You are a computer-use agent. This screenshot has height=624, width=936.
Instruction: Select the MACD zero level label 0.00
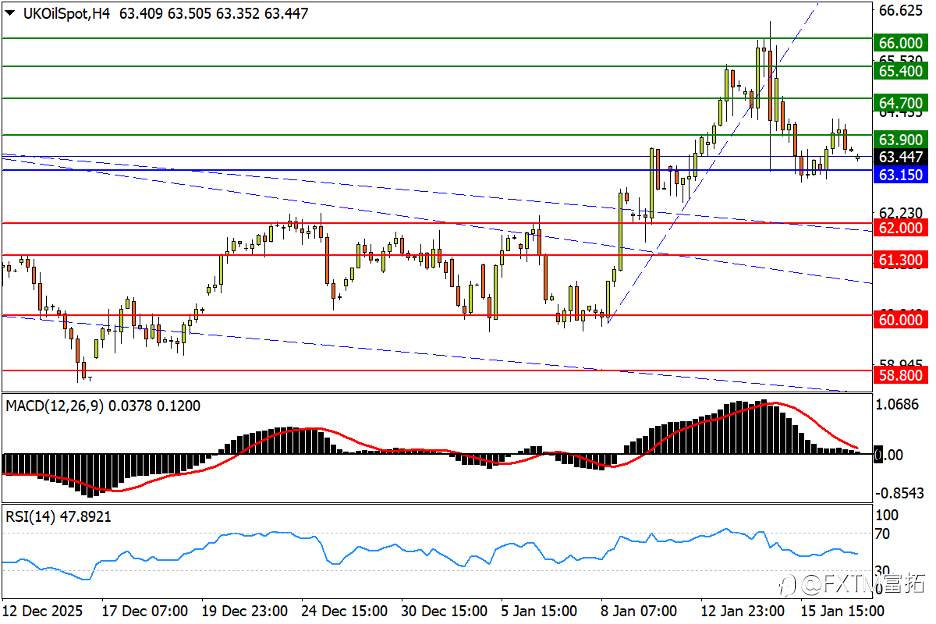coord(888,454)
